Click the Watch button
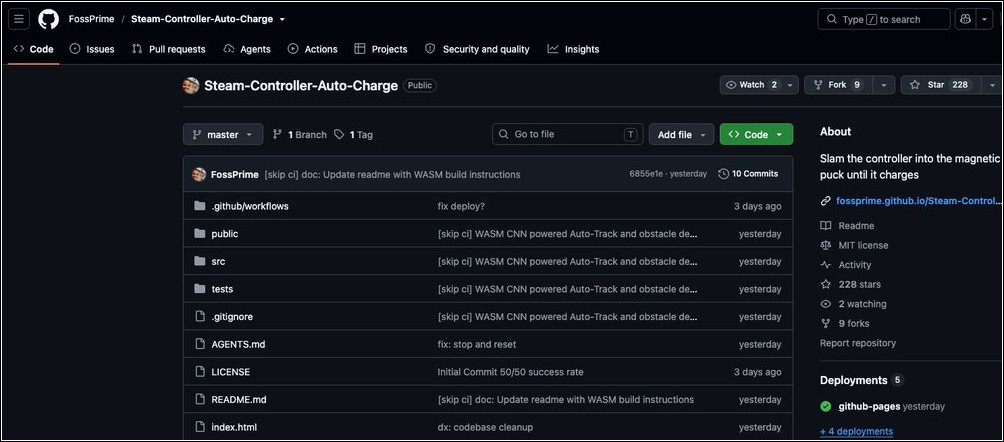Viewport: 1004px width, 442px height. [x=752, y=85]
